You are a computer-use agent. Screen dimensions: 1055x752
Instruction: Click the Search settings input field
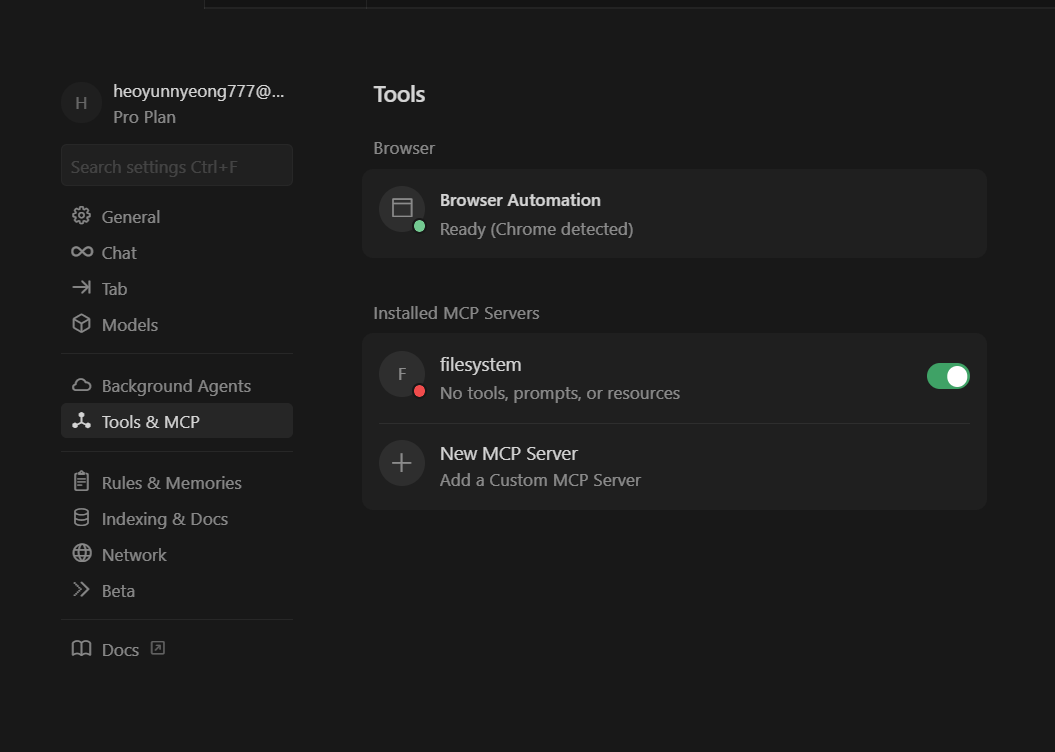(x=177, y=166)
